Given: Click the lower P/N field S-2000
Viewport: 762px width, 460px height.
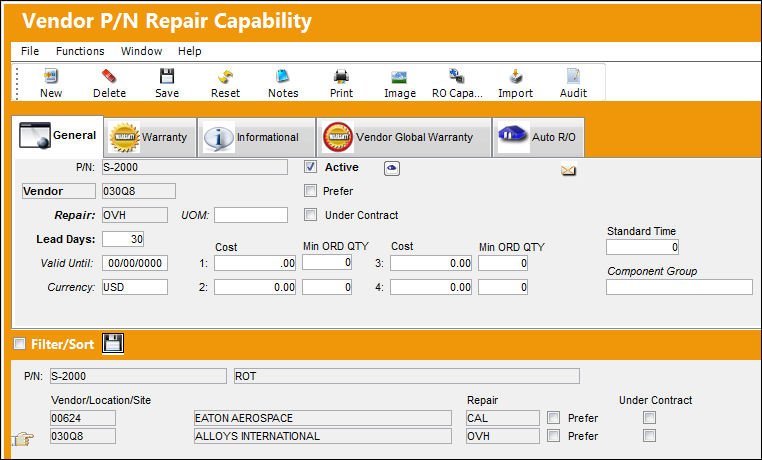Looking at the screenshot, I should pyautogui.click(x=138, y=376).
